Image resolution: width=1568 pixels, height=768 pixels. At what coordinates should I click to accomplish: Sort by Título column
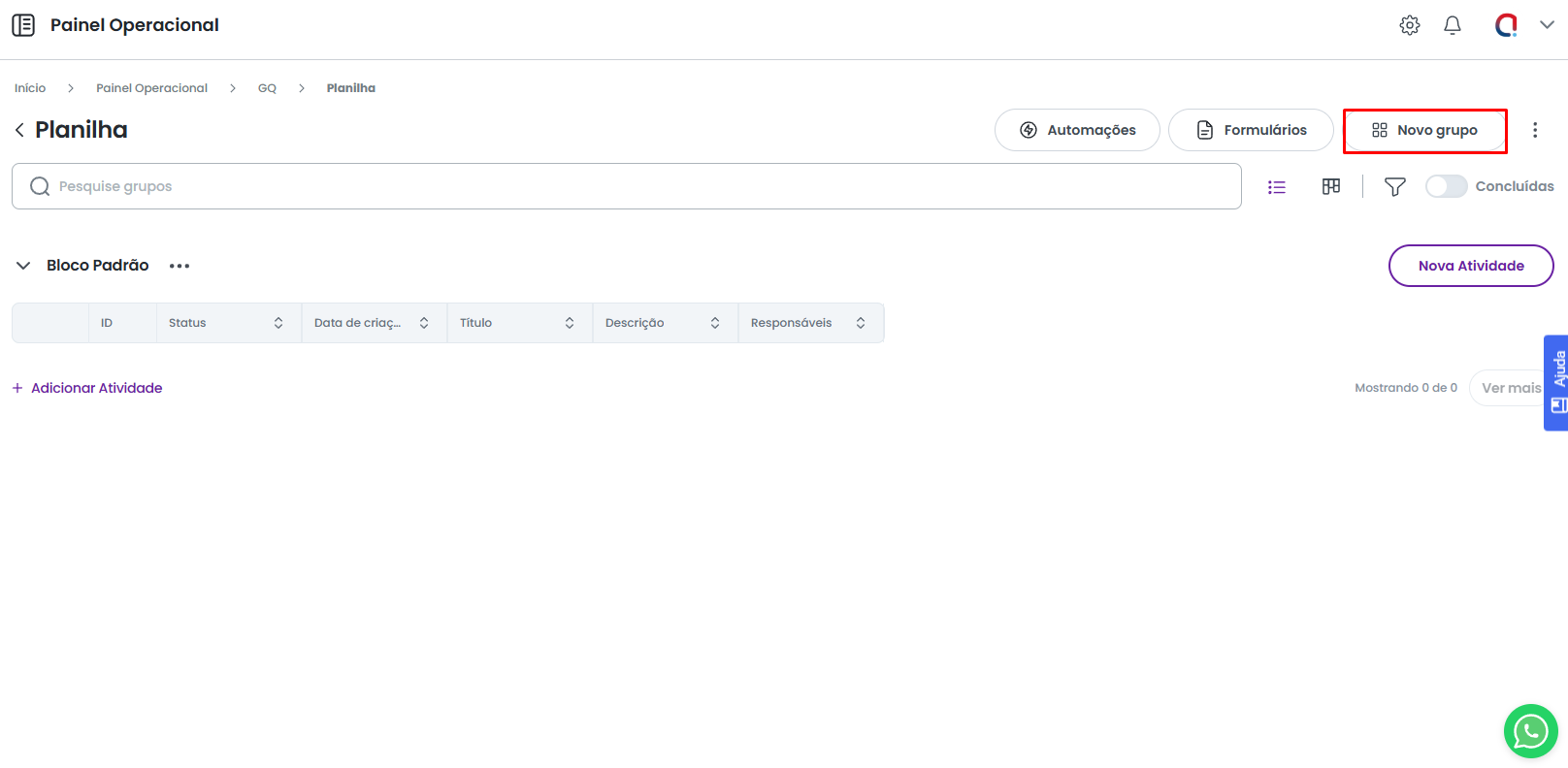pyautogui.click(x=570, y=323)
